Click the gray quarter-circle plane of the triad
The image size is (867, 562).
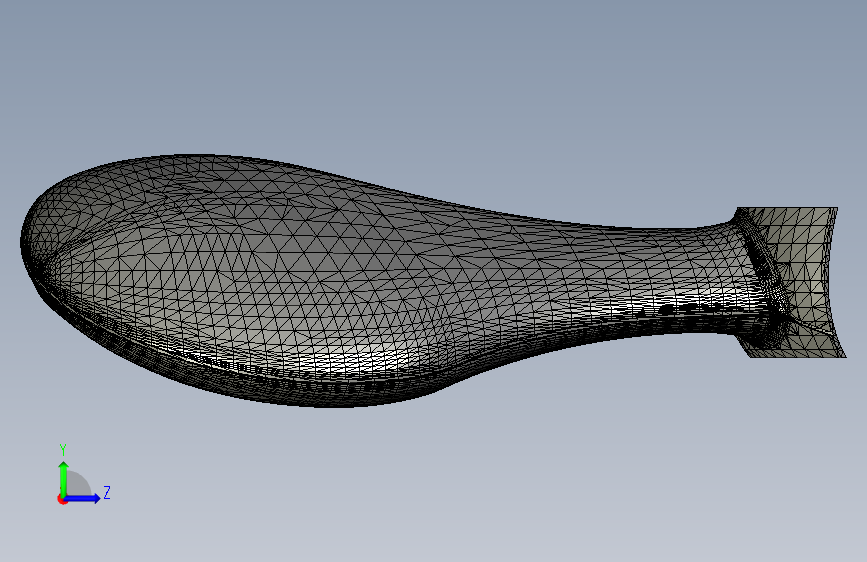pyautogui.click(x=77, y=485)
